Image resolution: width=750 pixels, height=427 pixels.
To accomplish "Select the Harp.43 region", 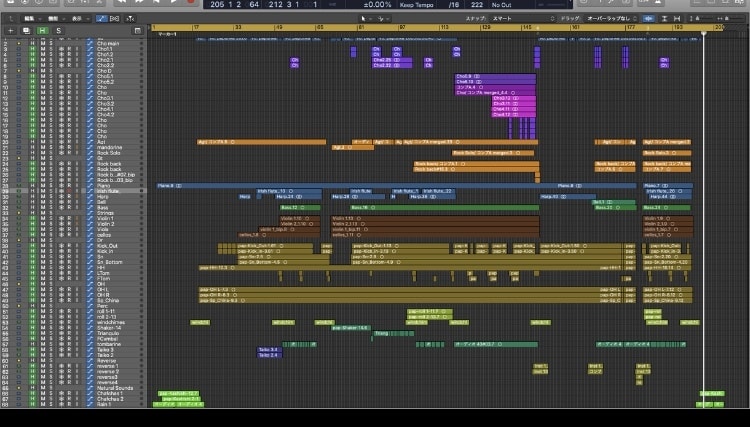I will 568,197.
